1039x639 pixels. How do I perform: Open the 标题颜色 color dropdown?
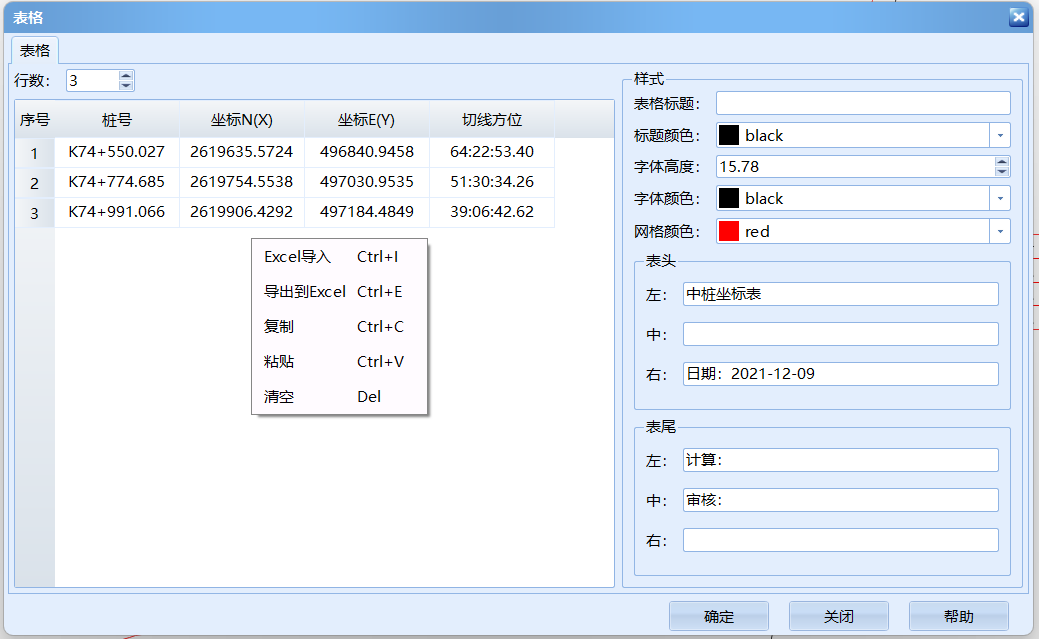(1001, 134)
